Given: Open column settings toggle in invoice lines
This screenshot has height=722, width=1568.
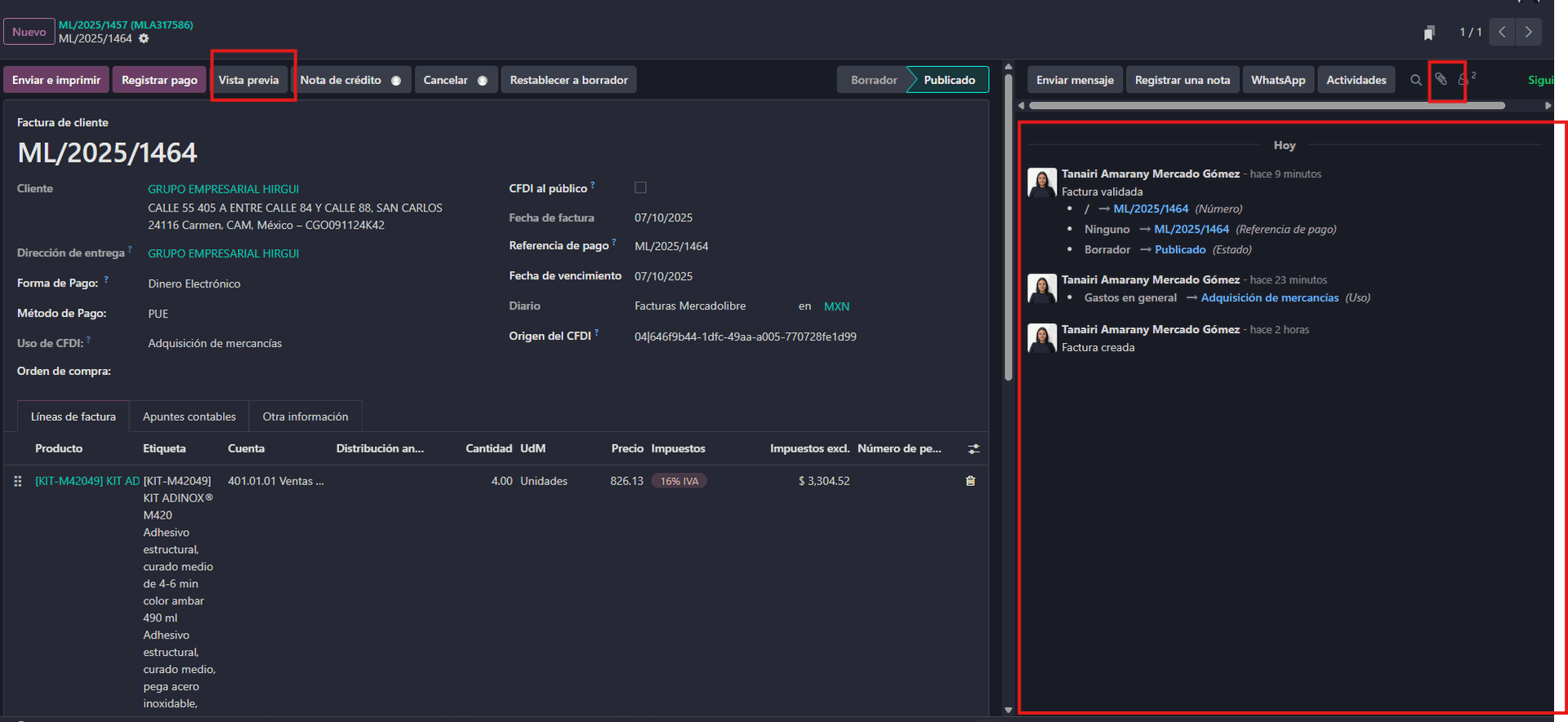Looking at the screenshot, I should tap(973, 449).
